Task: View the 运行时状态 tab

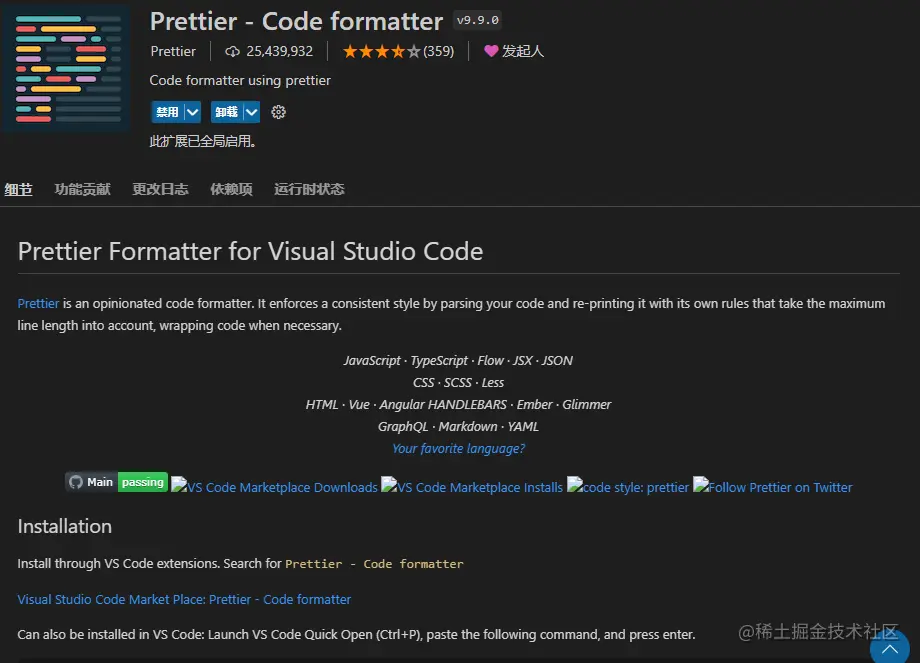Action: [x=309, y=189]
